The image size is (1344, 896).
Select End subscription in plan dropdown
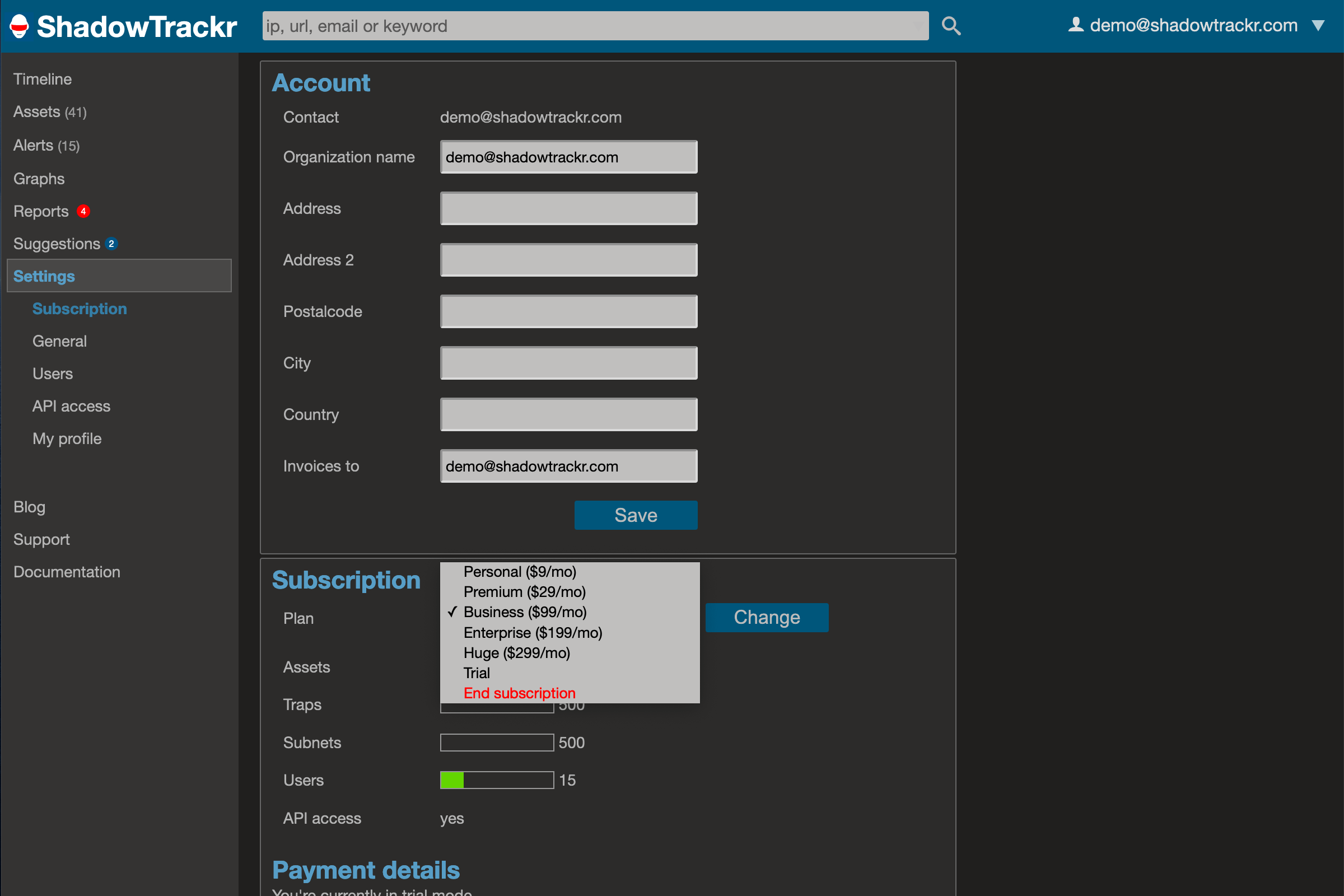click(x=520, y=693)
